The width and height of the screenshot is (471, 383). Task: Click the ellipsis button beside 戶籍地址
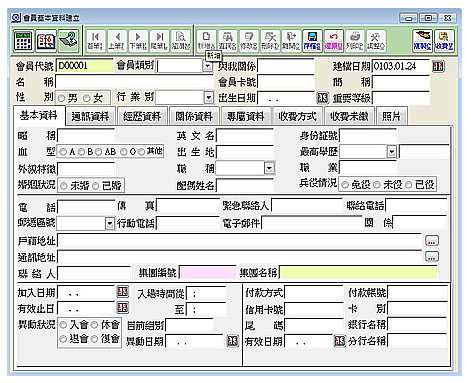pyautogui.click(x=432, y=241)
